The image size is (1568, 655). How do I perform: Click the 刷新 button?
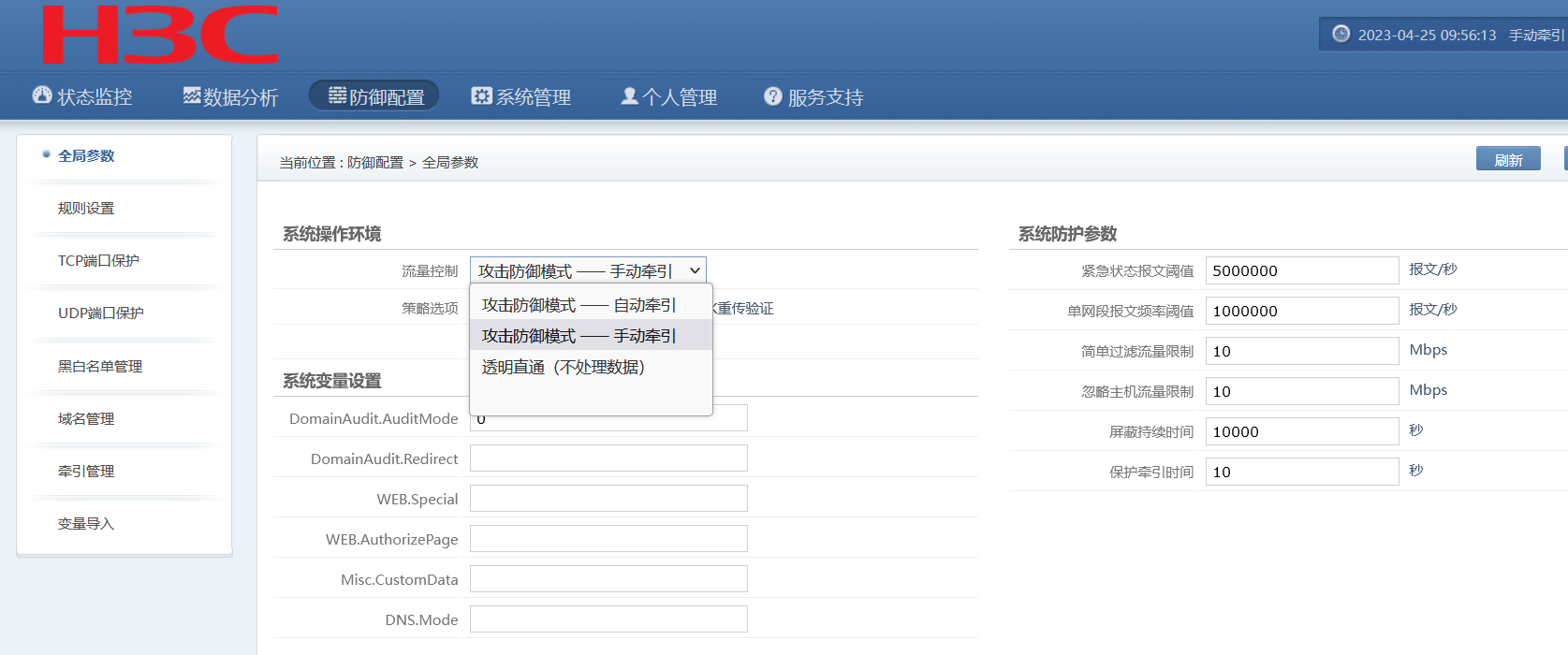point(1508,159)
